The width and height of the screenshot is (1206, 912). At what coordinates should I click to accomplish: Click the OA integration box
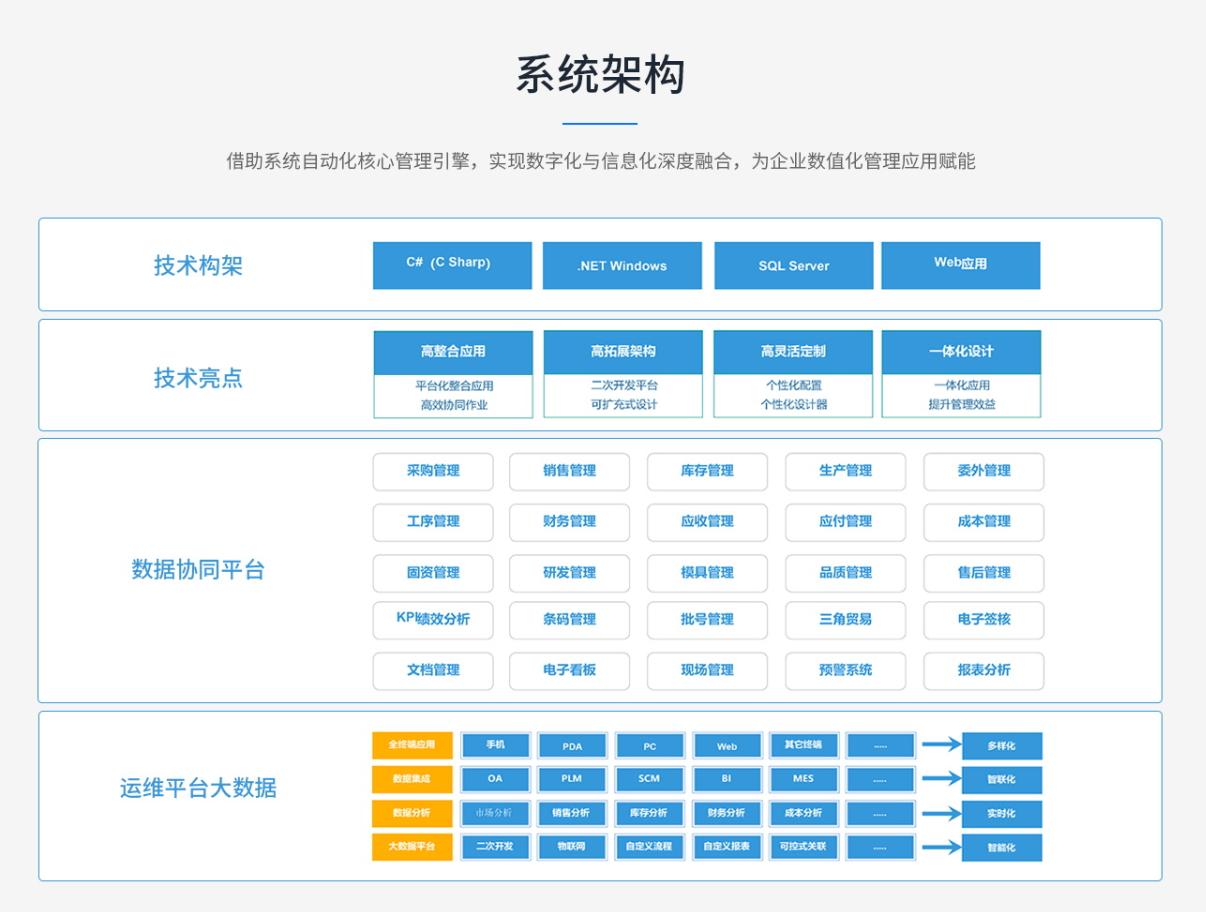coord(495,779)
